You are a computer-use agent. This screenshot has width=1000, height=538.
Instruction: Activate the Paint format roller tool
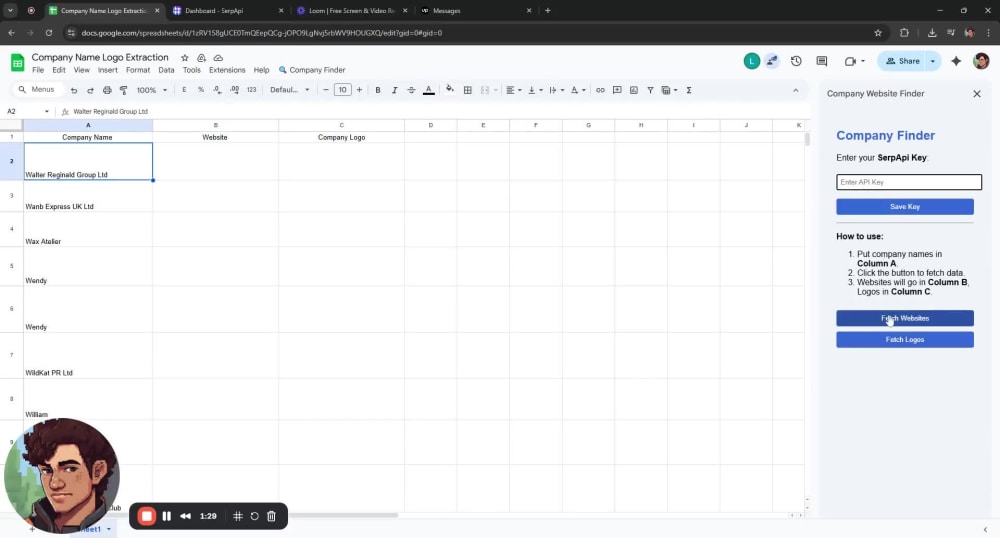pos(124,91)
